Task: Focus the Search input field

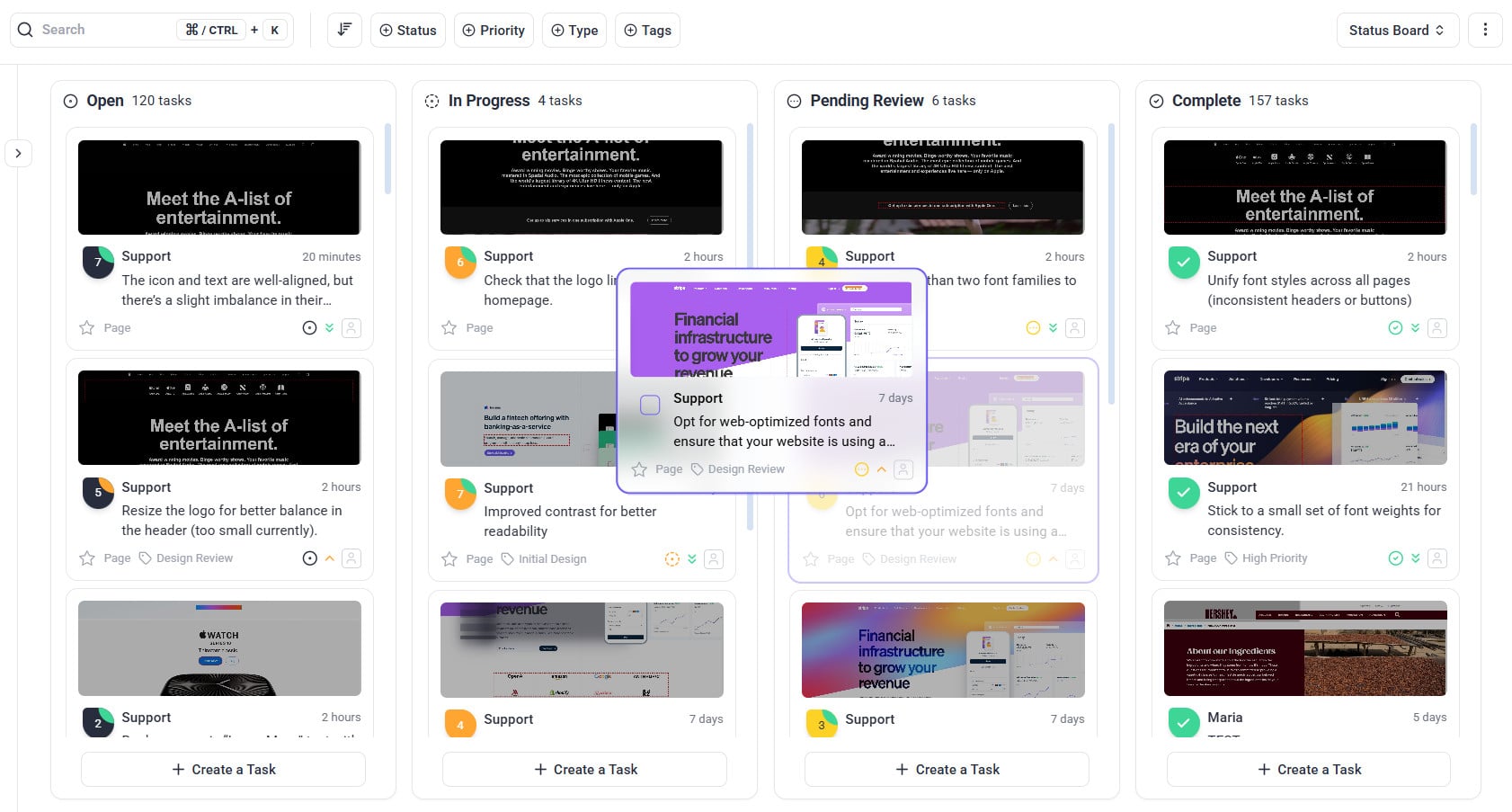Action: 106,30
